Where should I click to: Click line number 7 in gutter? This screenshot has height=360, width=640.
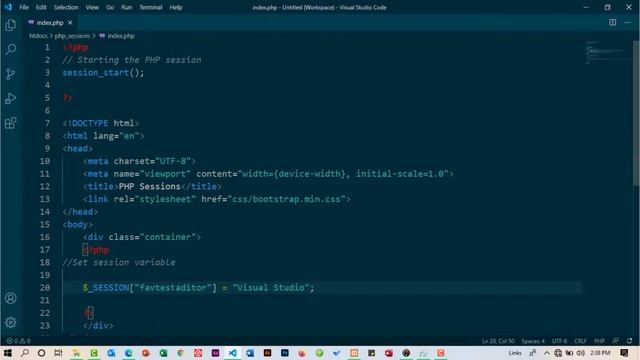47,123
